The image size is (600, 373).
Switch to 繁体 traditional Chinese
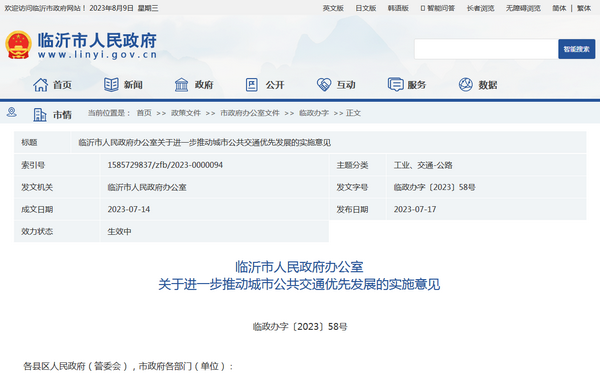(x=584, y=8)
